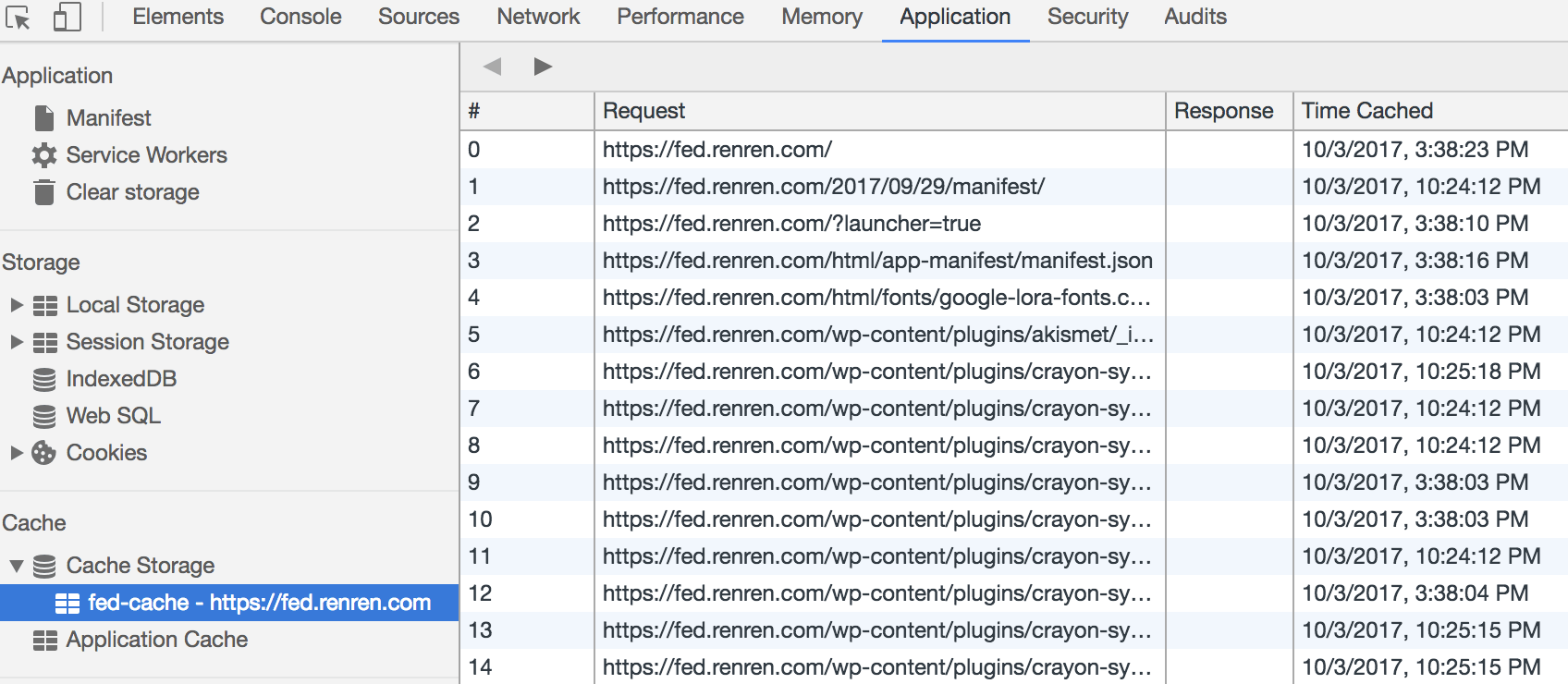This screenshot has width=1568, height=684.
Task: Click the Web SQL database icon
Action: (x=43, y=416)
